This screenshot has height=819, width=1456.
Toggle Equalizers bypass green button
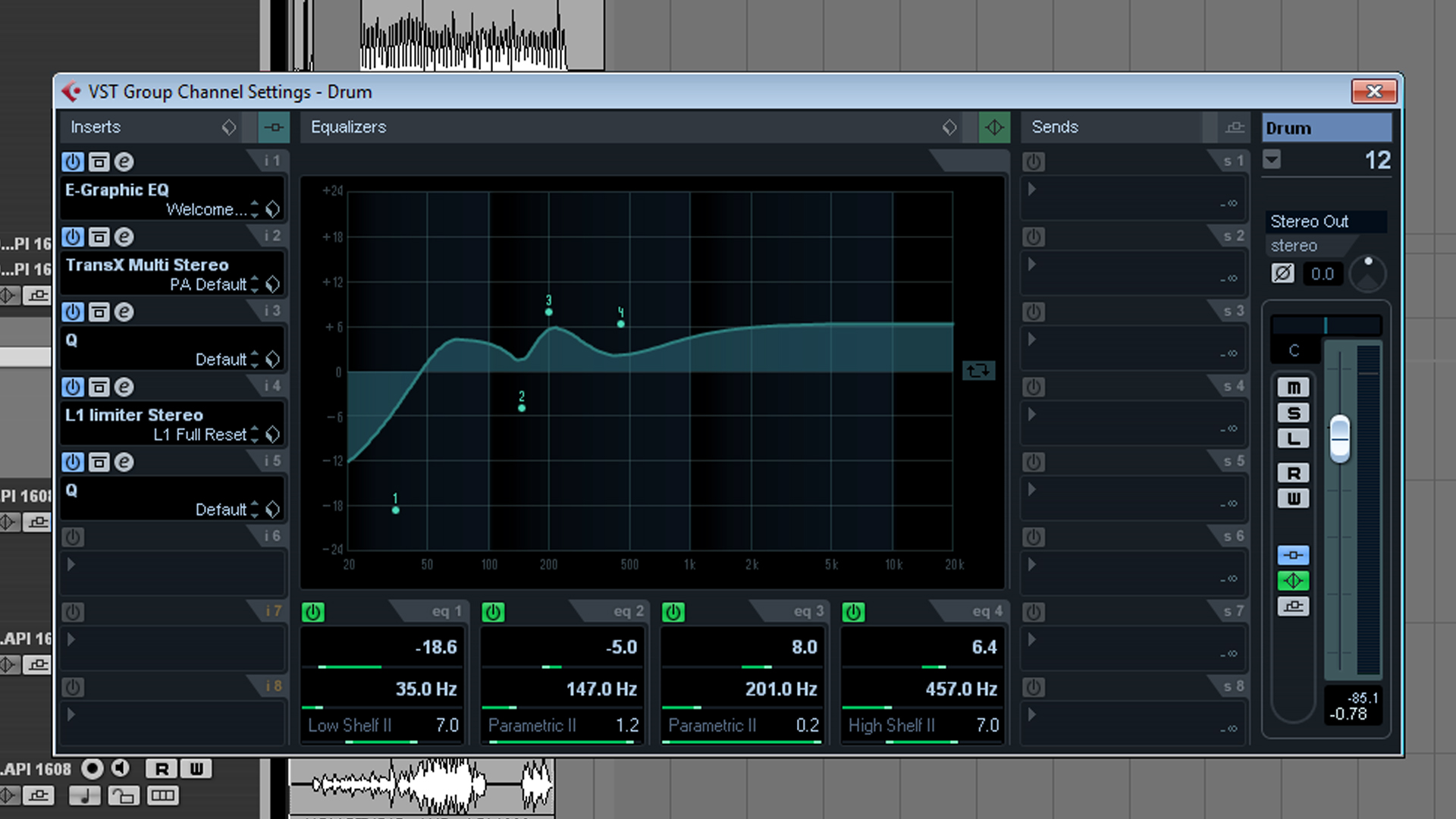click(x=994, y=127)
